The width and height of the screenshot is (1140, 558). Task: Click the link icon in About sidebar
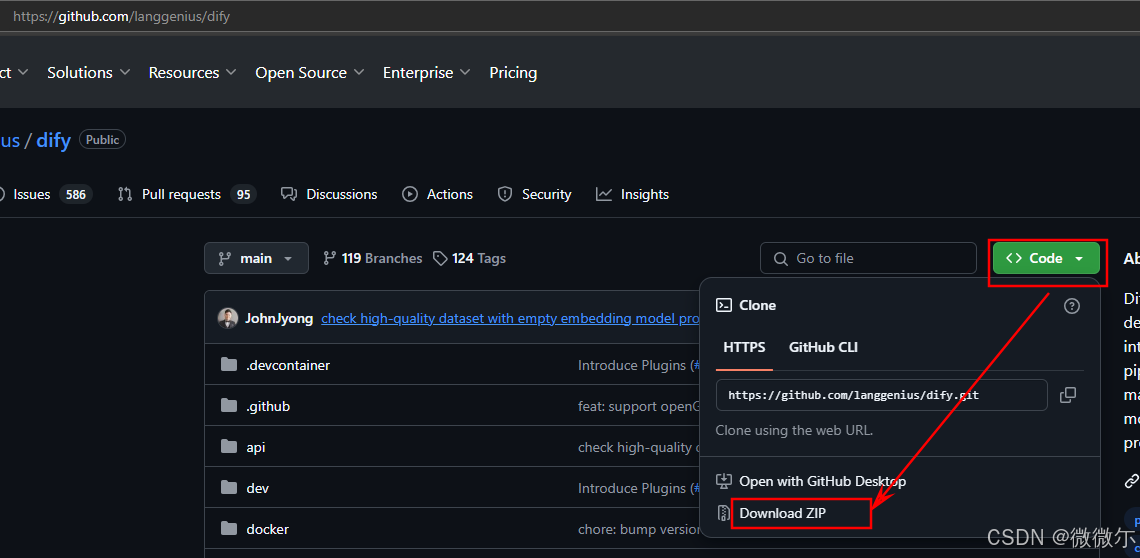coord(1132,481)
